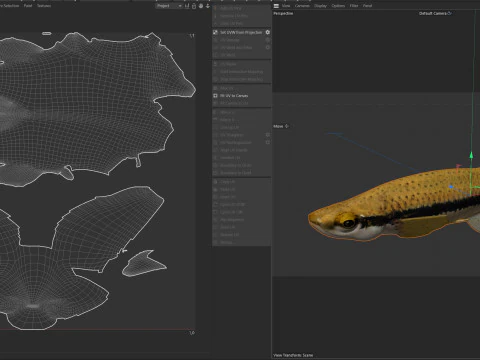Open UV Unwrap options gear
Screen dimensions: 480x360
pyautogui.click(x=268, y=40)
